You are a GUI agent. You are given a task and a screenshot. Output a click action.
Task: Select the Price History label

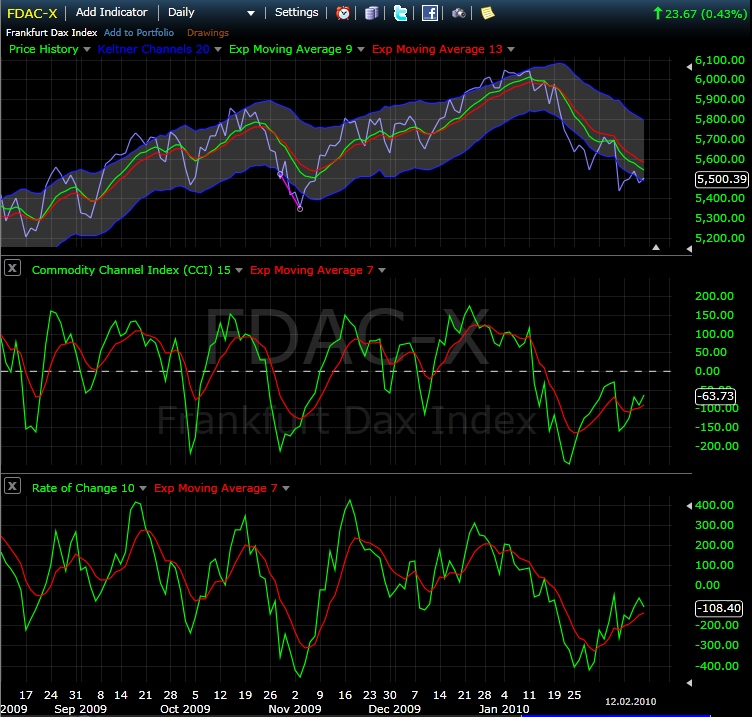click(x=44, y=49)
